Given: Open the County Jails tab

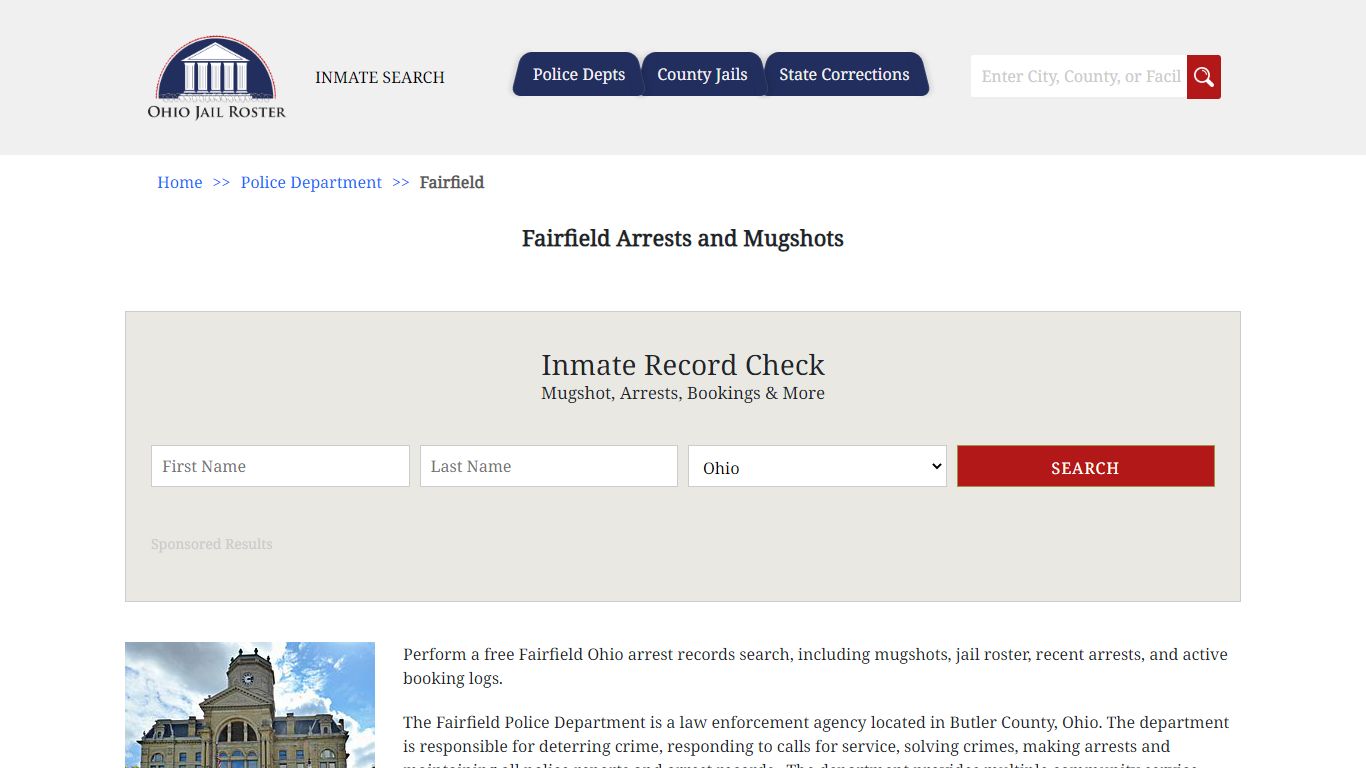Looking at the screenshot, I should coord(702,74).
